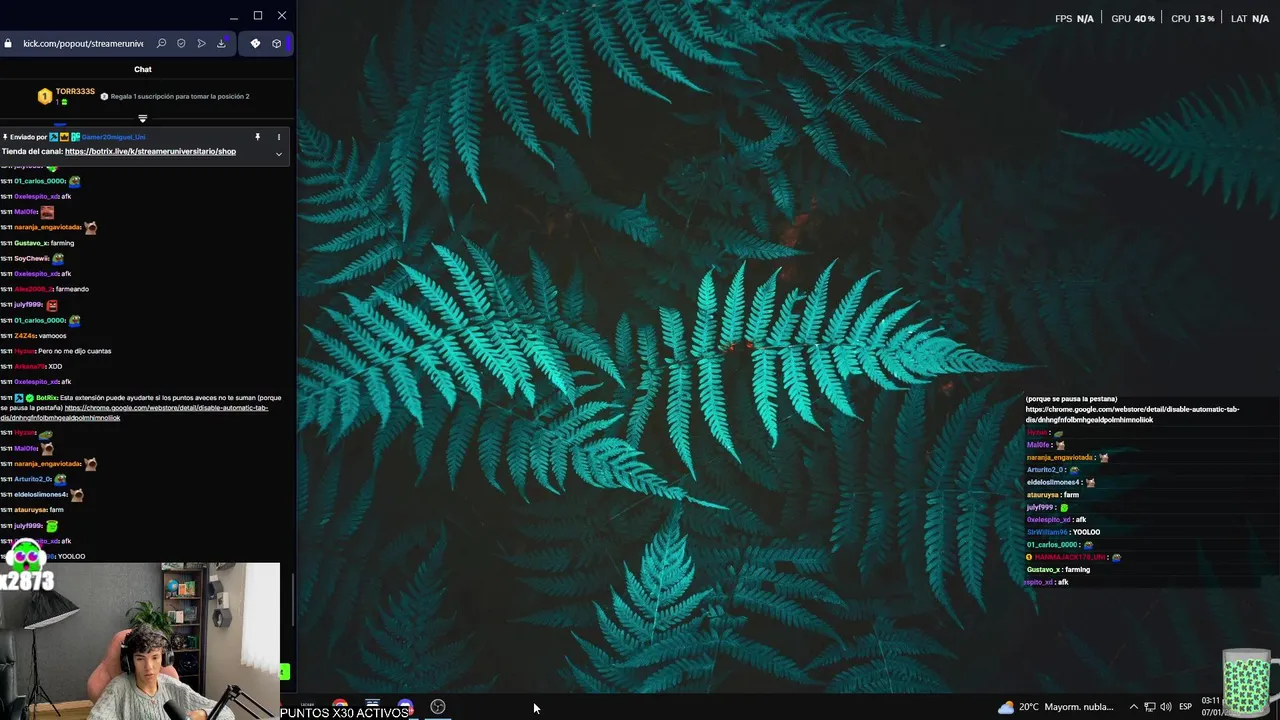1280x720 pixels.
Task: Open the three-dot menu on pinned message
Action: (x=279, y=137)
